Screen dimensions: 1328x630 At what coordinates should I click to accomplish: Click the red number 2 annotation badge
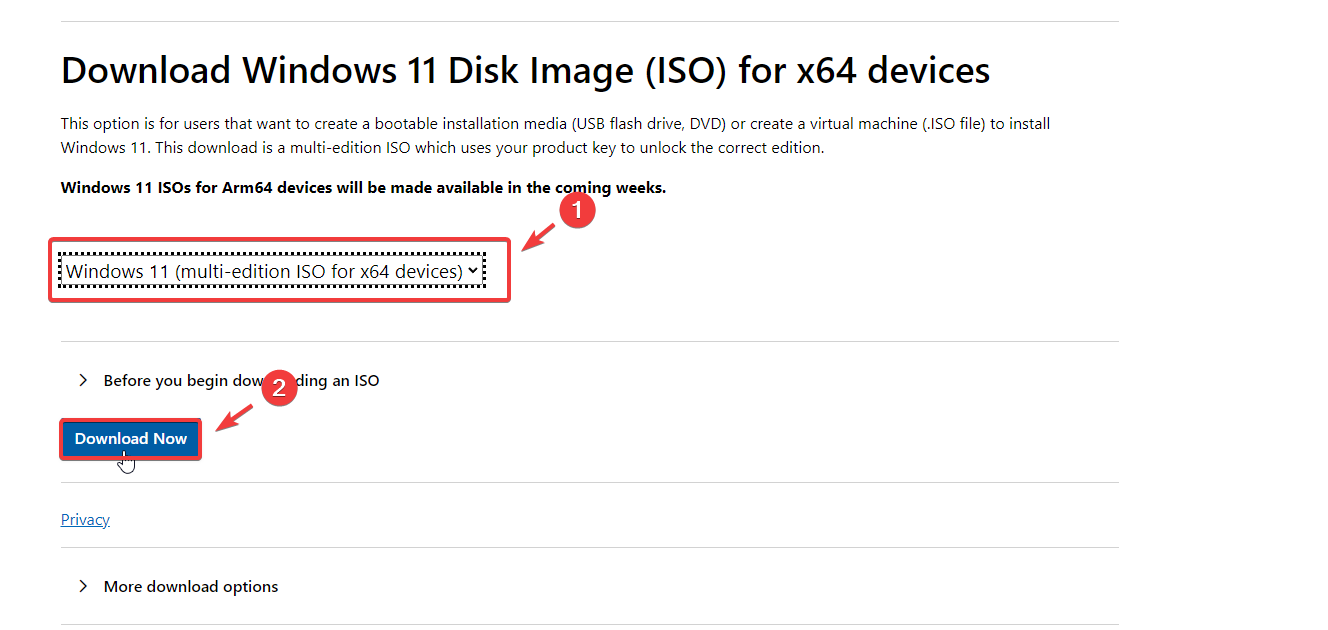279,388
